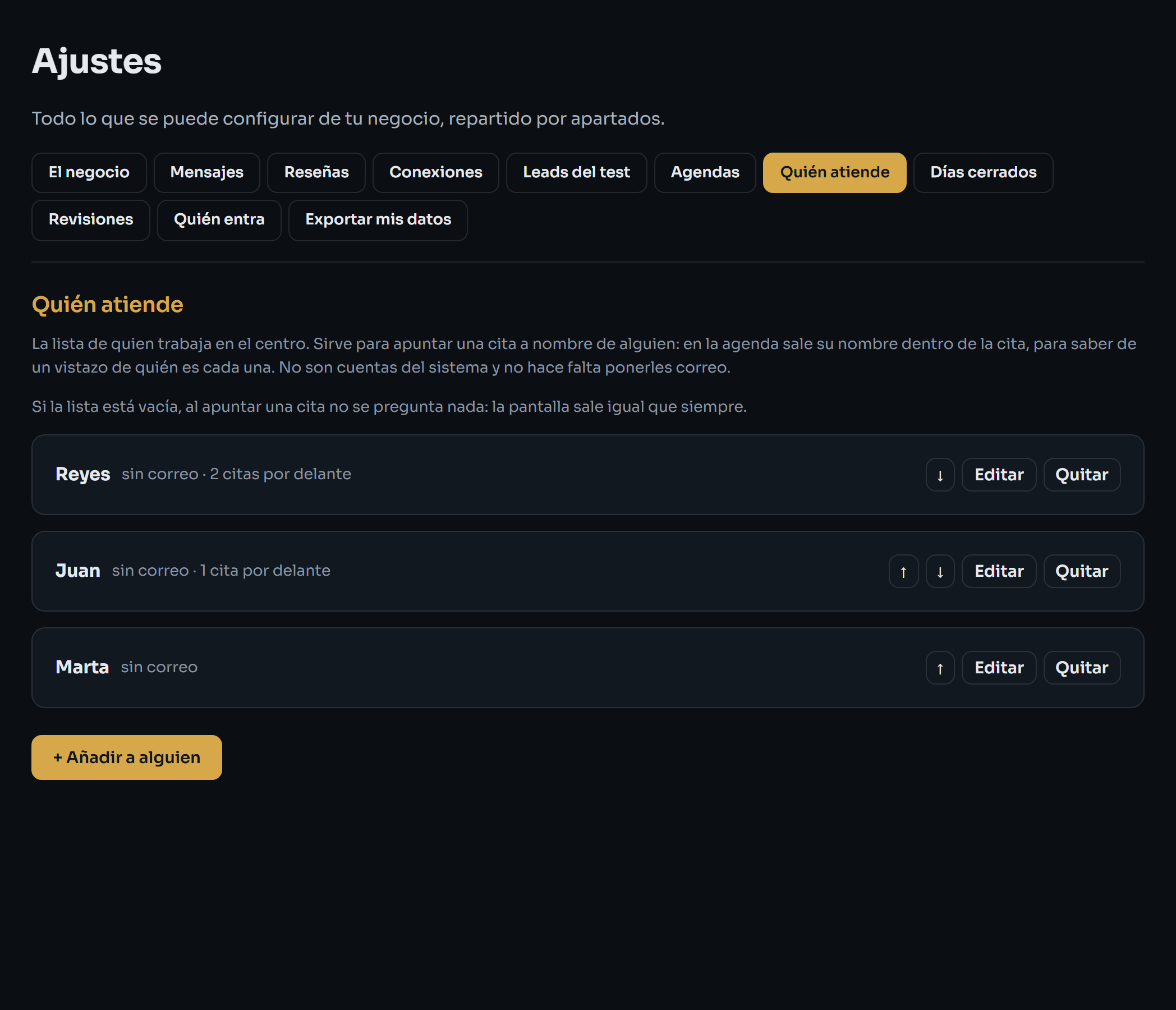
Task: Open the Conexiones tab
Action: pos(435,173)
